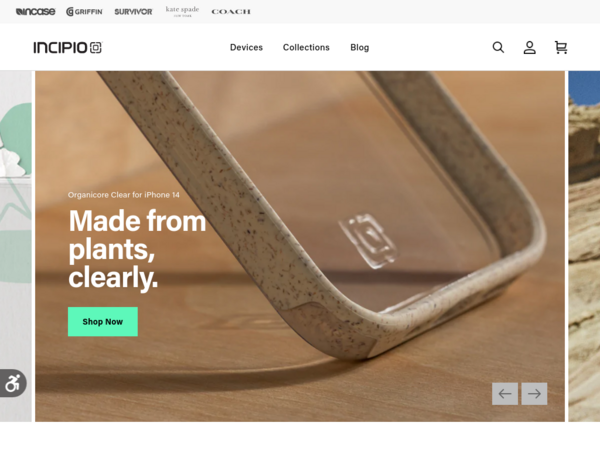Open the account profile icon
Image resolution: width=600 pixels, height=450 pixels.
pyautogui.click(x=530, y=47)
